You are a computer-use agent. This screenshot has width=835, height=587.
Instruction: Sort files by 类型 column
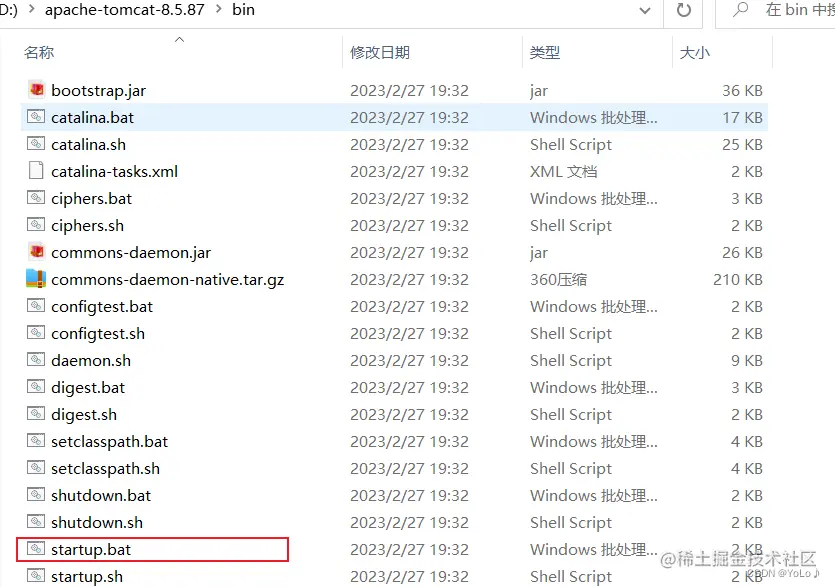pyautogui.click(x=545, y=52)
